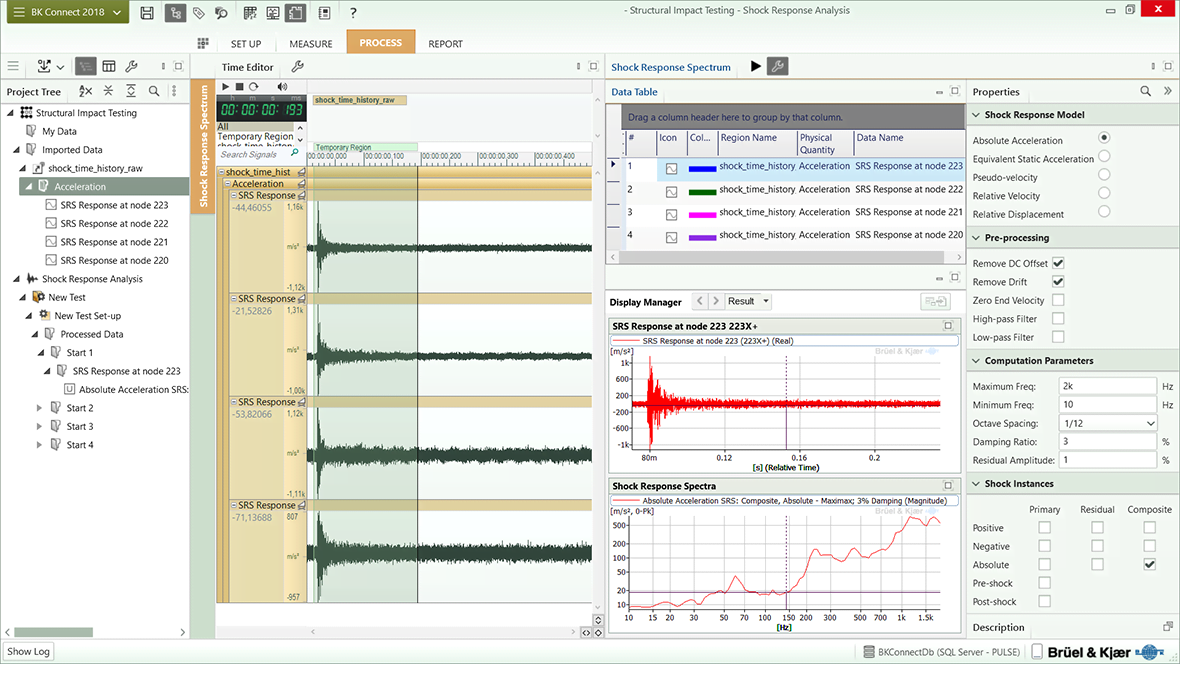Image resolution: width=1180 pixels, height=674 pixels.
Task: Click the blue color swatch in row 1
Action: [701, 168]
